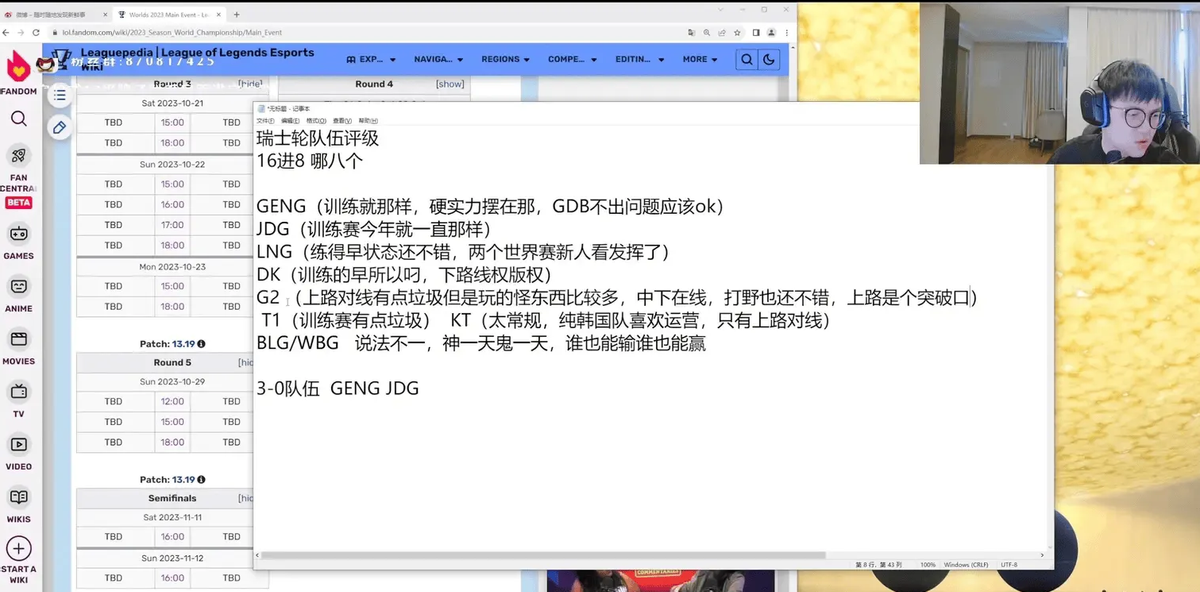Screen dimensions: 1200x592
Task: Place cursor on the 3-0队伍 GENG JDG line
Action: (x=337, y=388)
